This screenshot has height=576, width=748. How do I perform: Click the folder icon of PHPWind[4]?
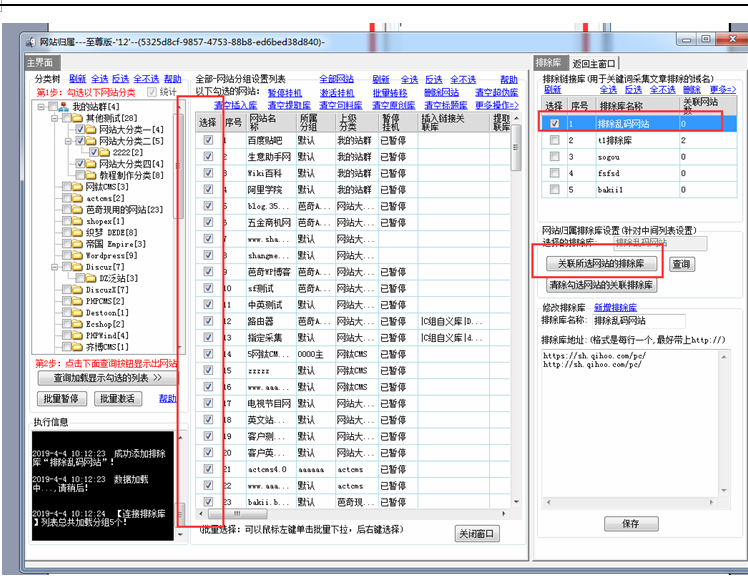click(77, 335)
